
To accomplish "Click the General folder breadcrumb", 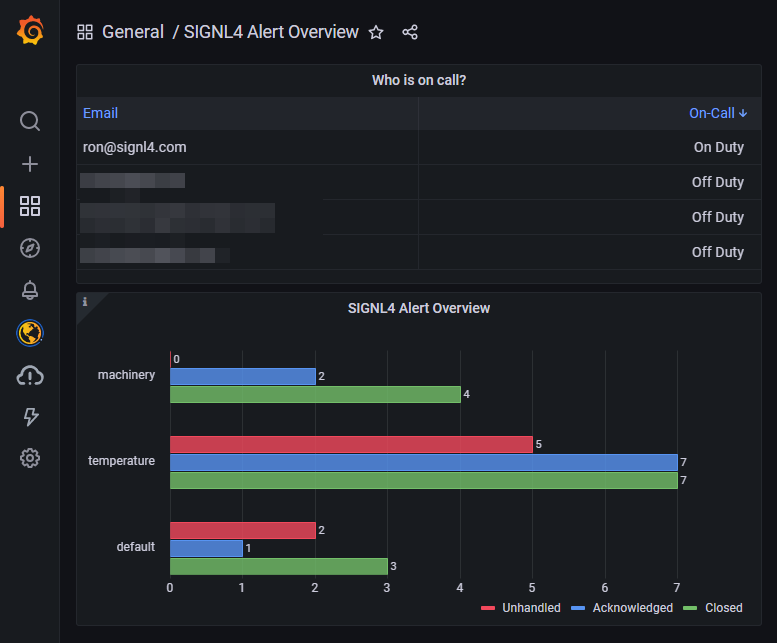I will coord(133,32).
